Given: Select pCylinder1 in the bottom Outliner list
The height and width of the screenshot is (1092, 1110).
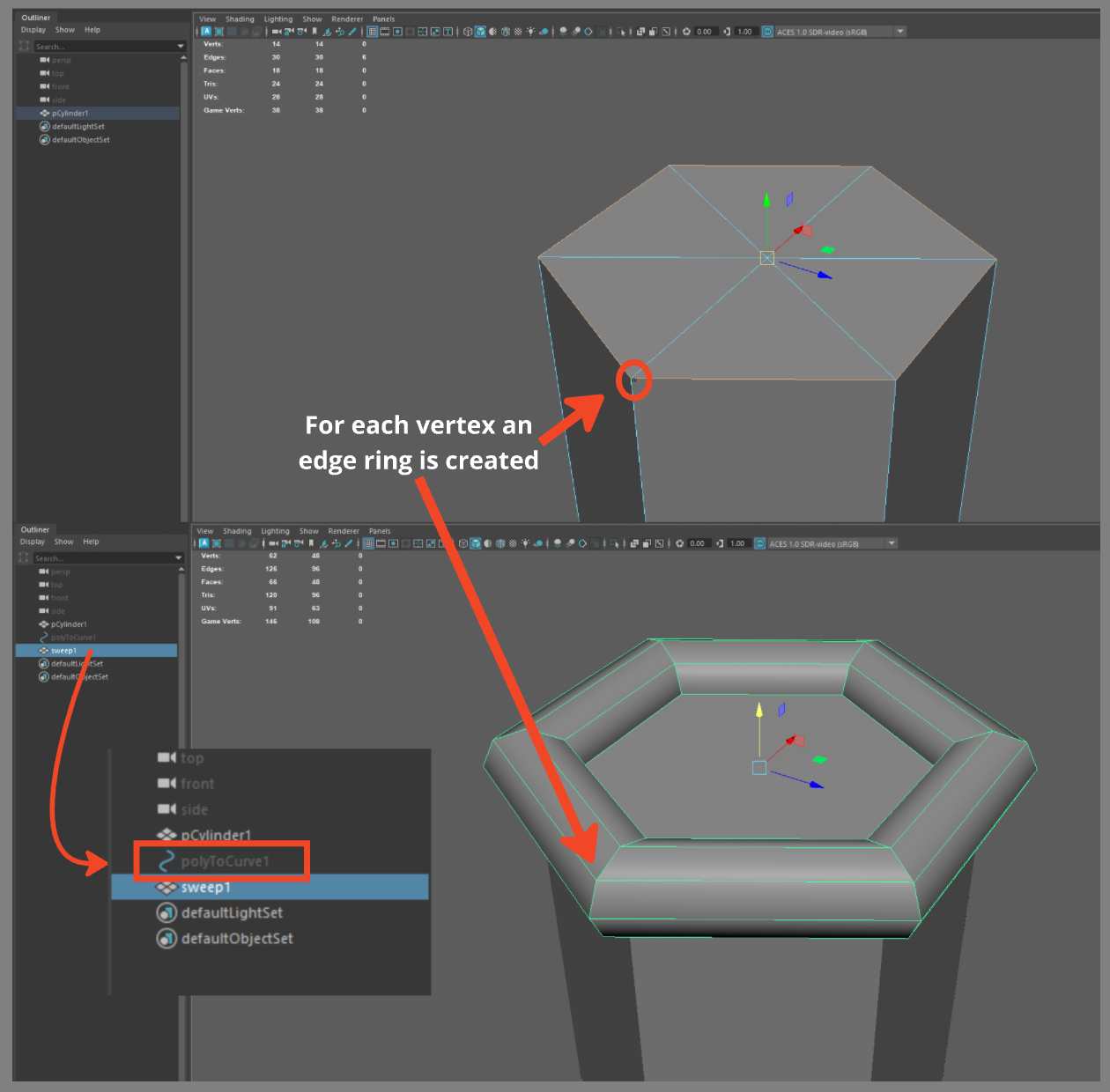Looking at the screenshot, I should [69, 624].
